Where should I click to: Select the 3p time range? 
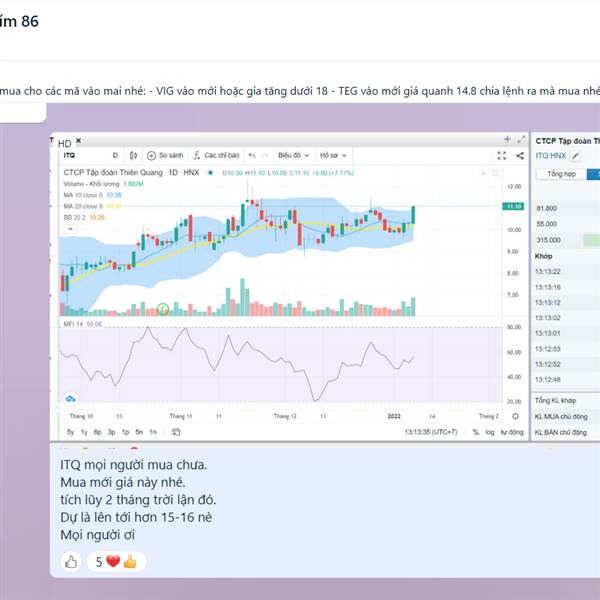111,432
